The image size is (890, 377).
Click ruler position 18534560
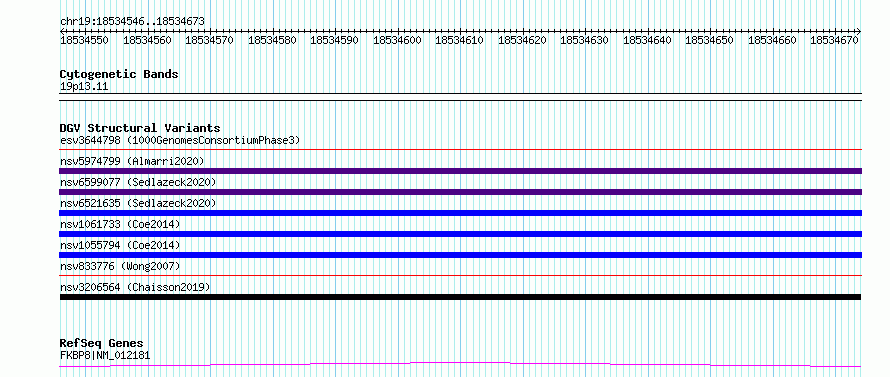pyautogui.click(x=146, y=40)
